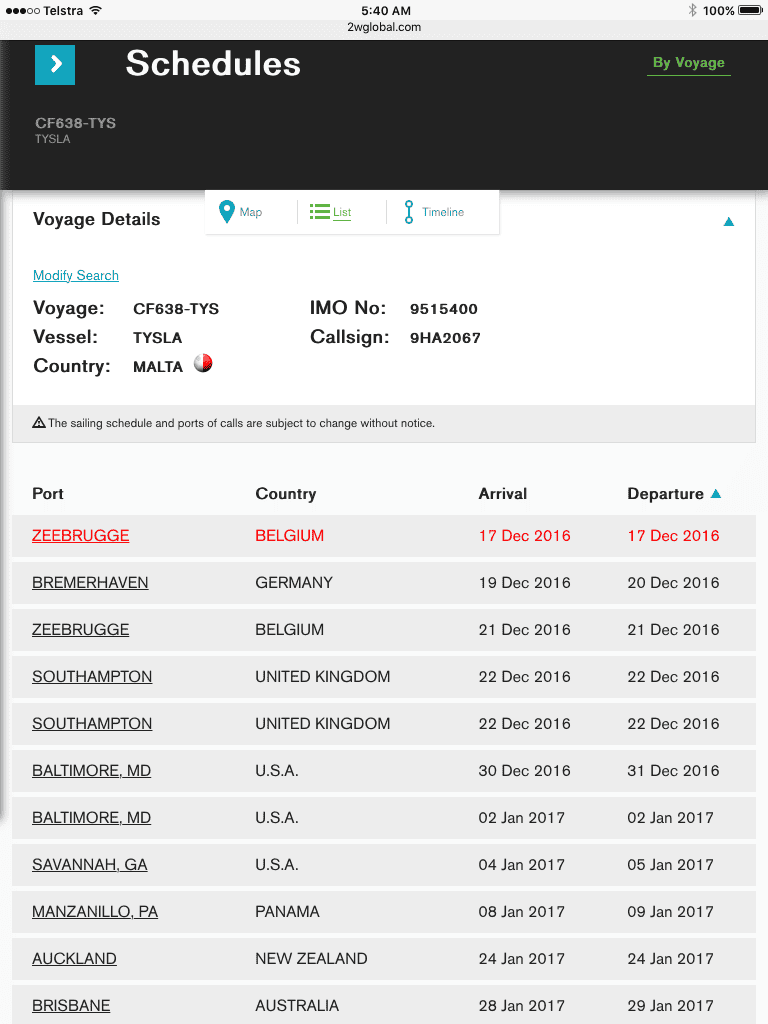Open BALTIMORE, MD link arriving 30 Dec 2016
The width and height of the screenshot is (768, 1024).
(91, 771)
